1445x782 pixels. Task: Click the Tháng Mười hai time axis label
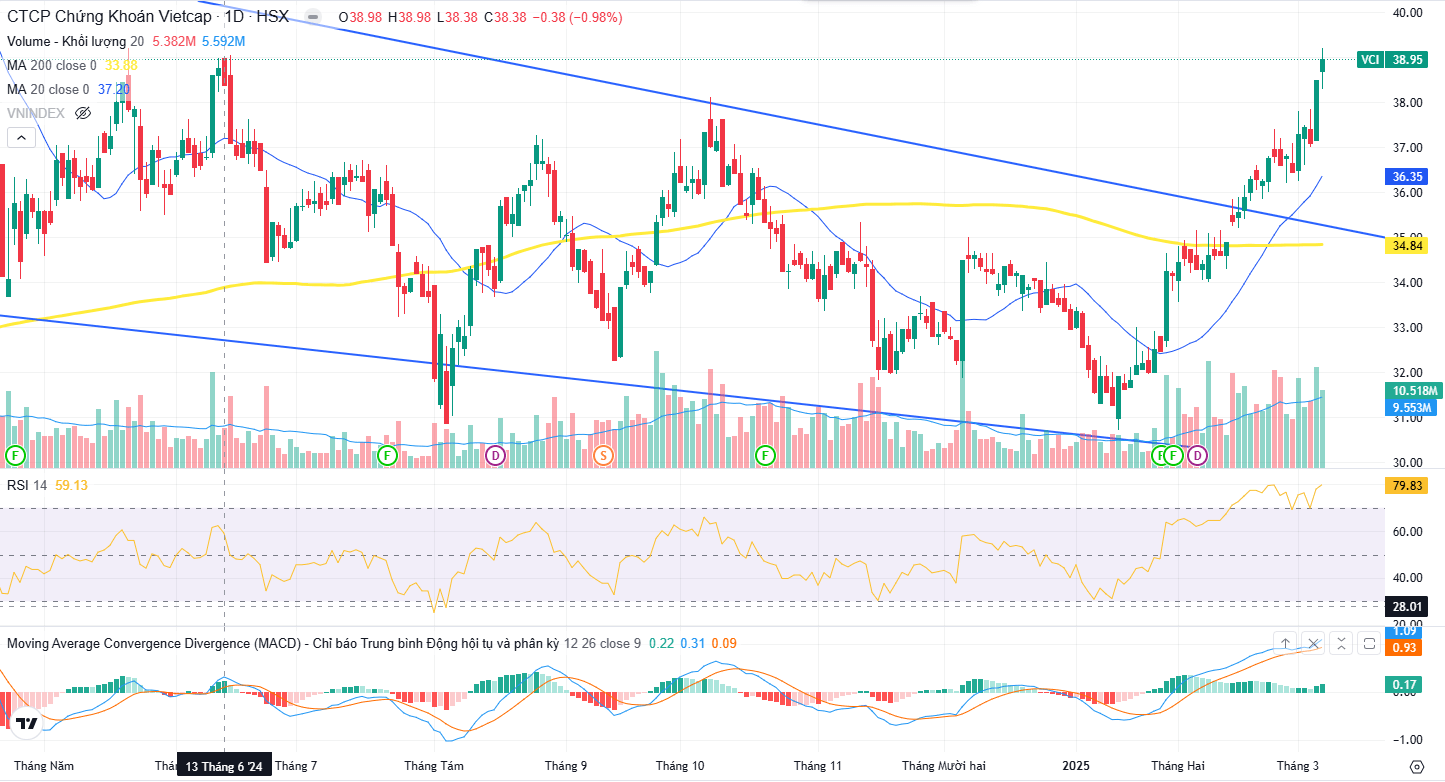[x=944, y=766]
